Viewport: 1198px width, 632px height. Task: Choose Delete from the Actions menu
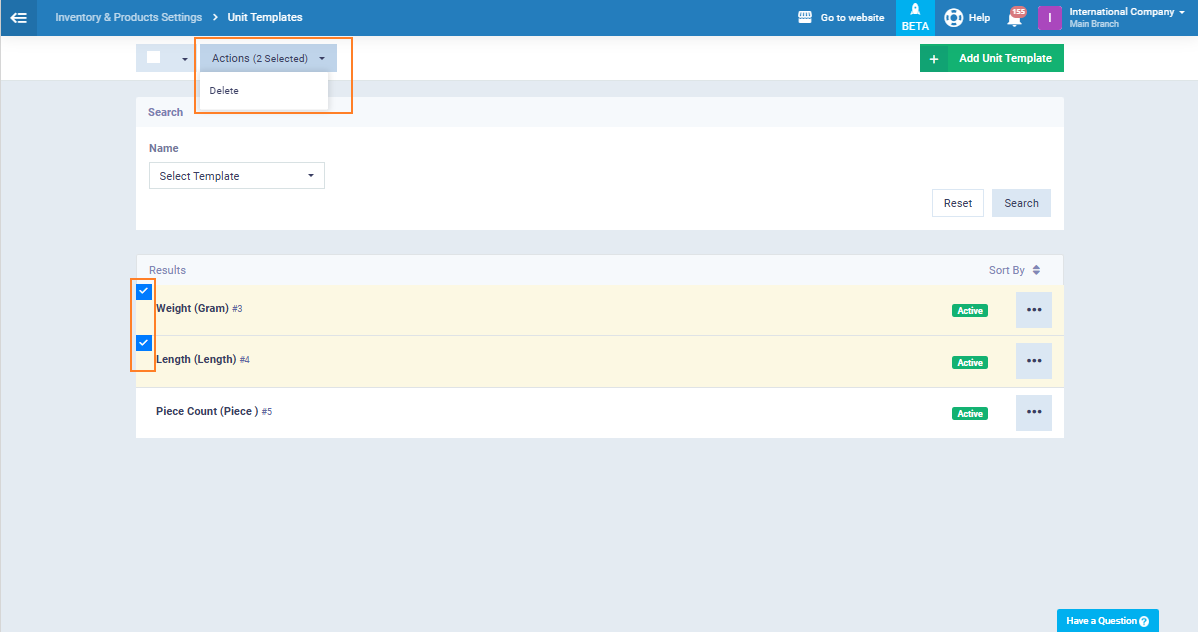(x=224, y=91)
